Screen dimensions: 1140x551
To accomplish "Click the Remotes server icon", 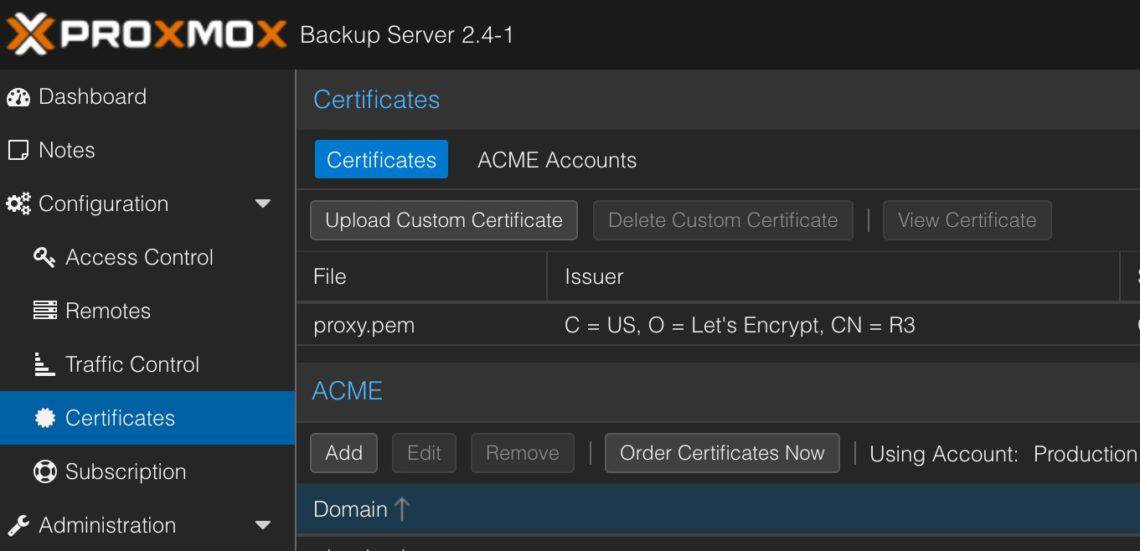I will [45, 311].
